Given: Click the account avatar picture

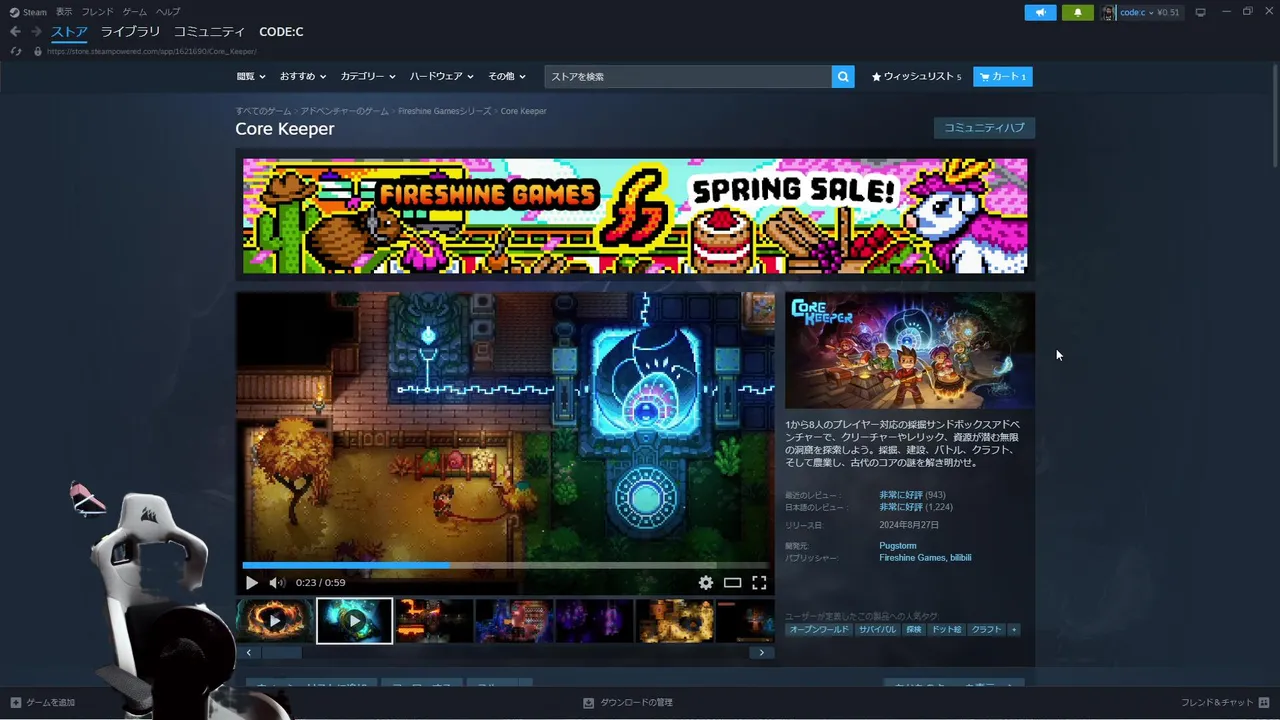Looking at the screenshot, I should pyautogui.click(x=1109, y=12).
